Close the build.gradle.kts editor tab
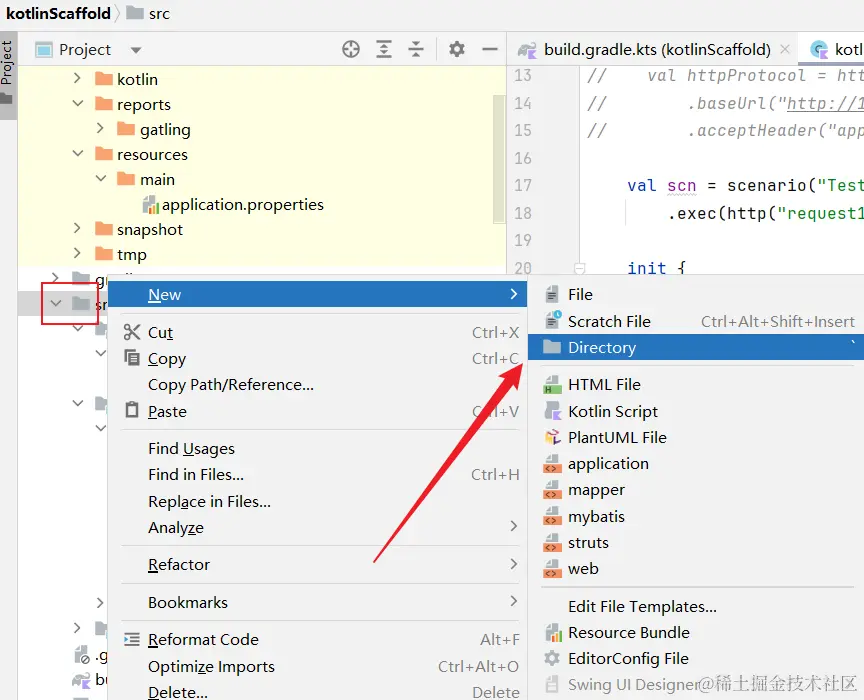The height and width of the screenshot is (700, 864). coord(785,50)
